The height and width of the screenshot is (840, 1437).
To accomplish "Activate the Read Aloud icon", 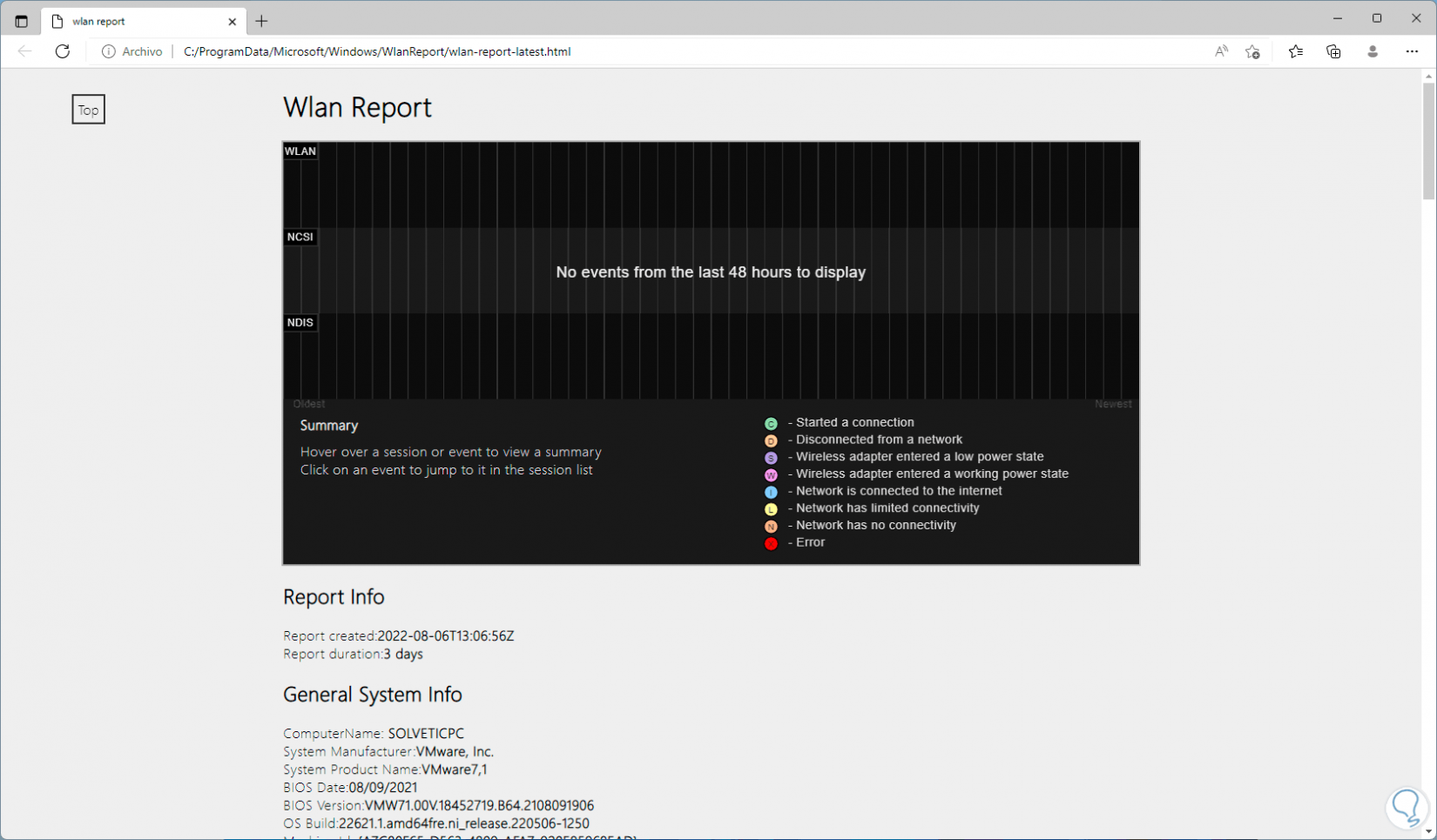I will 1221,51.
